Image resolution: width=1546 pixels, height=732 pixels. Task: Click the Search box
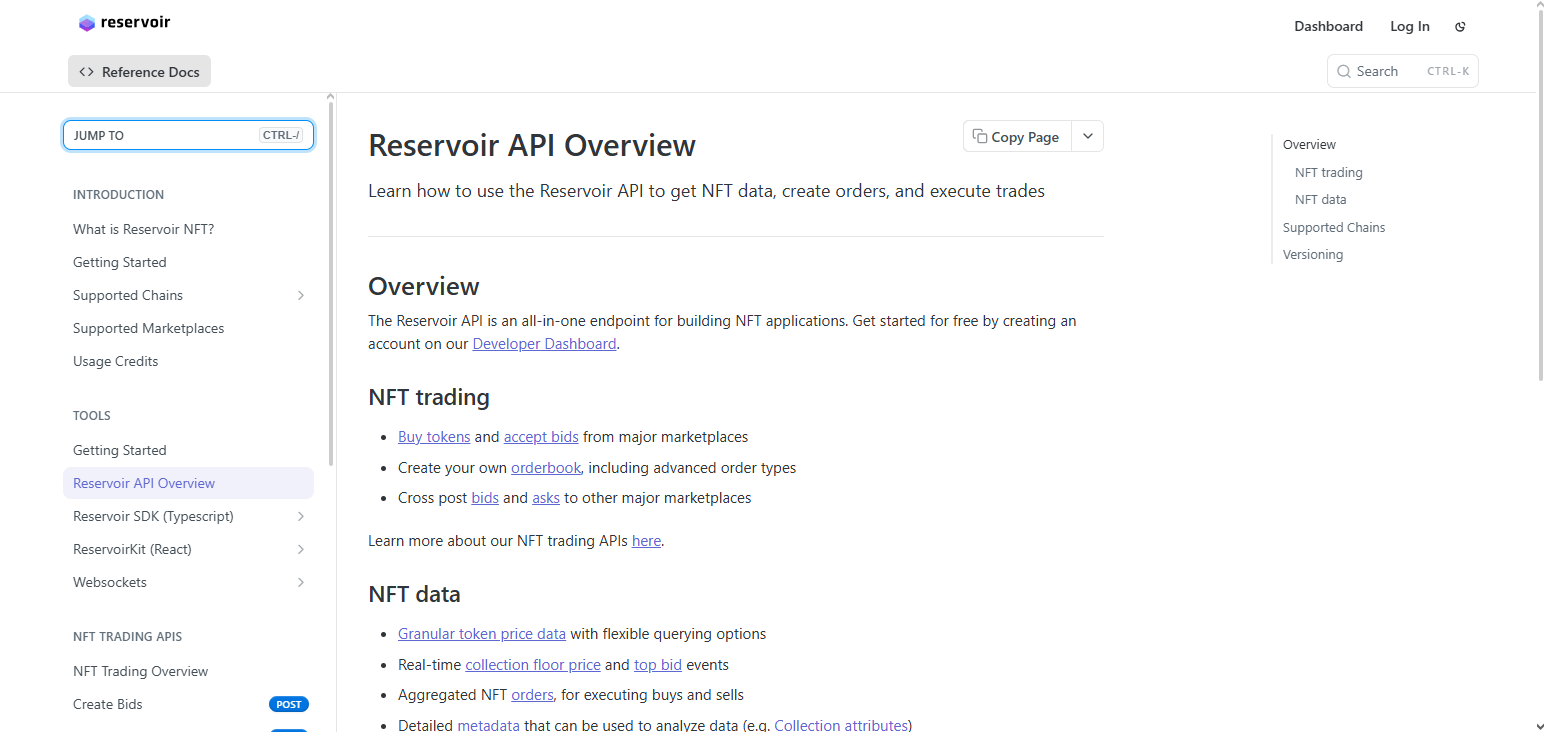coord(1402,71)
